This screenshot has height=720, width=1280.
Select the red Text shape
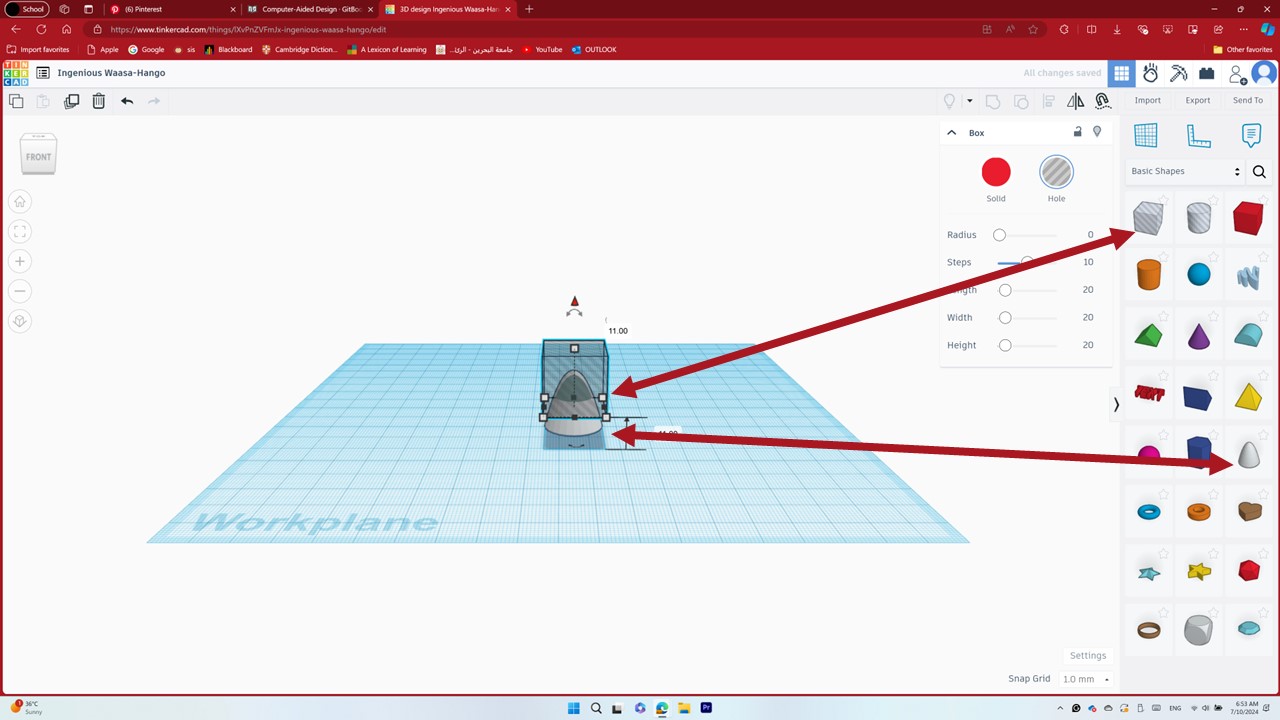(1149, 394)
